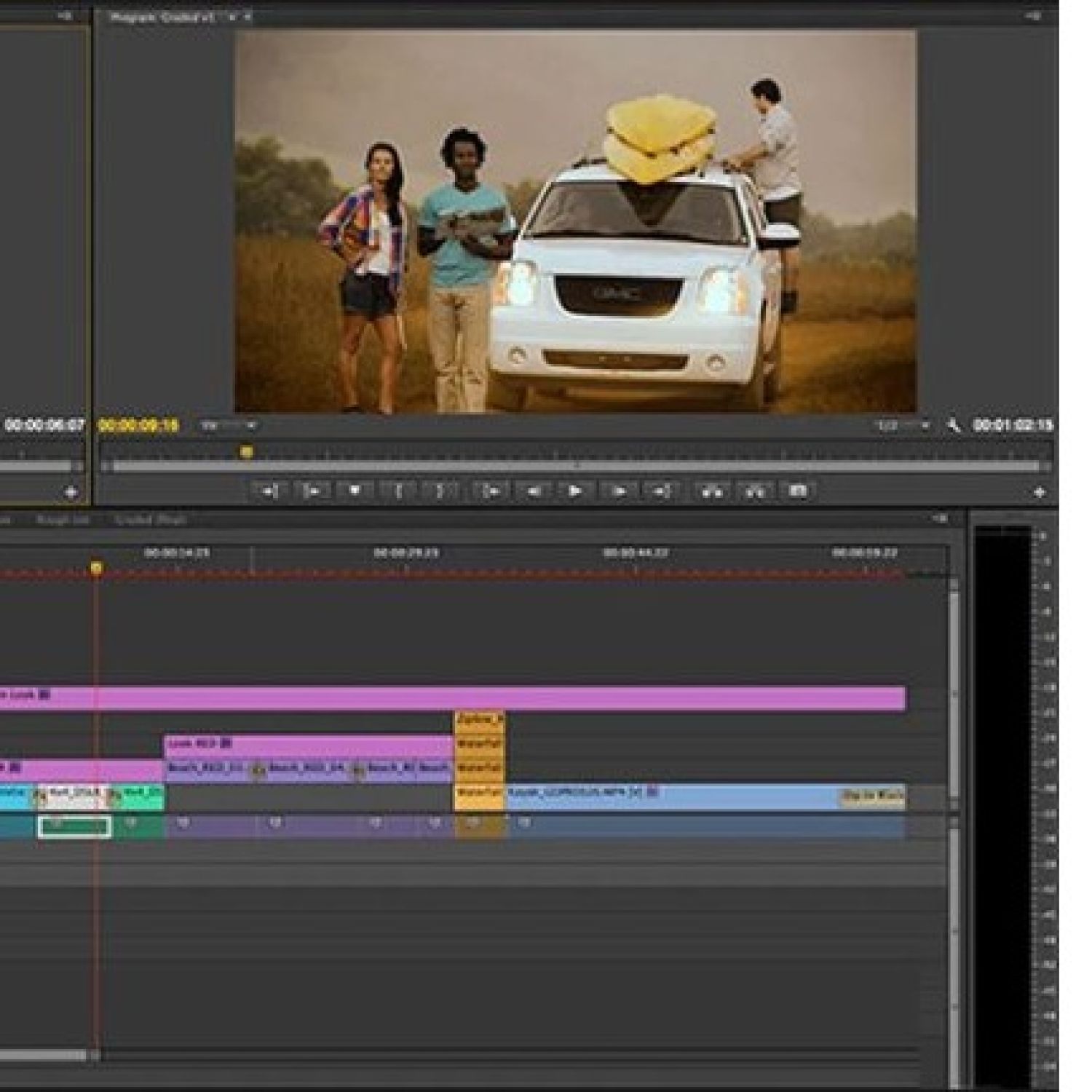1092x1092 pixels.
Task: Click the Extract button in transport bar
Action: pos(755,491)
